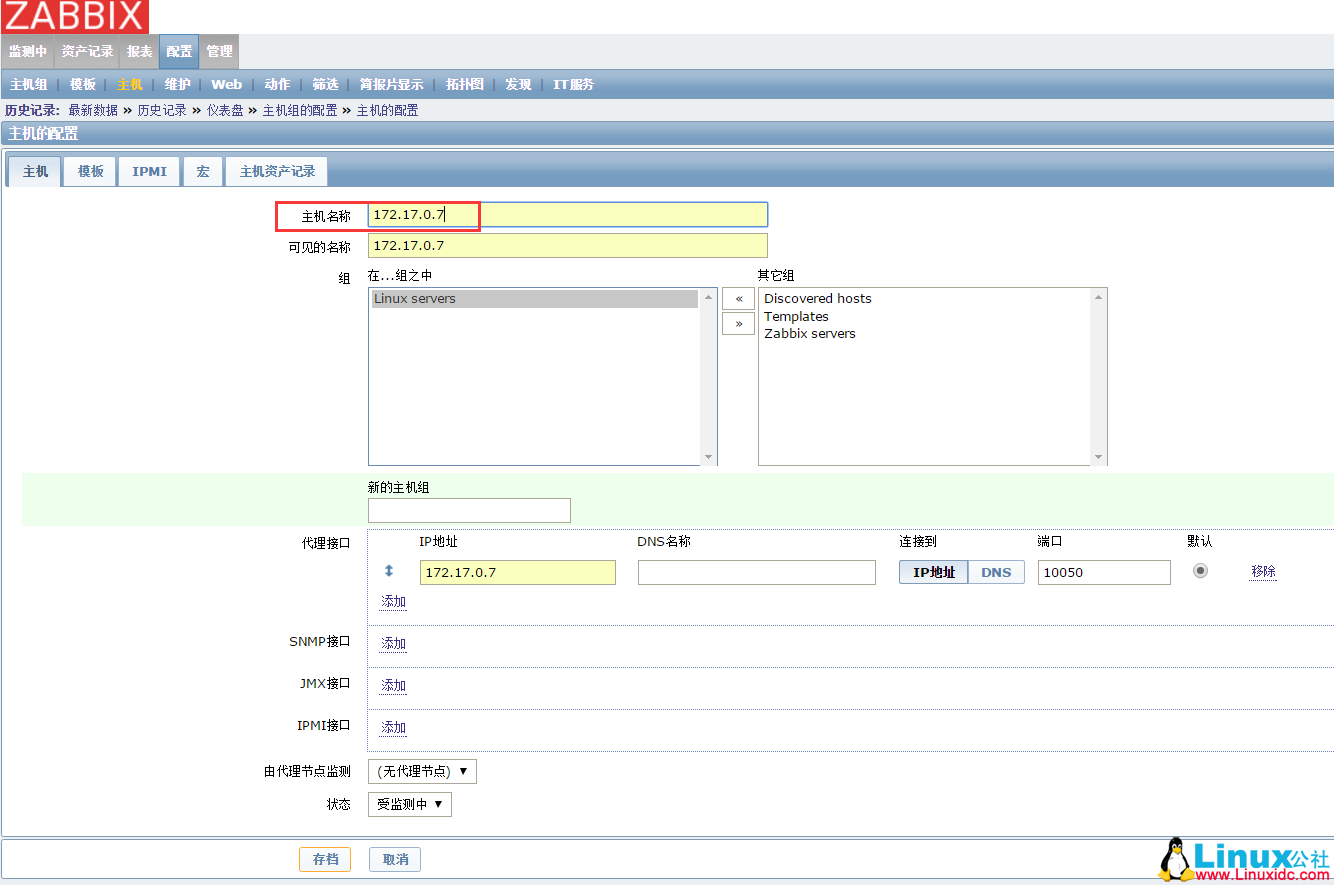
Task: Click the « arrow between the group lists
Action: pyautogui.click(x=738, y=298)
